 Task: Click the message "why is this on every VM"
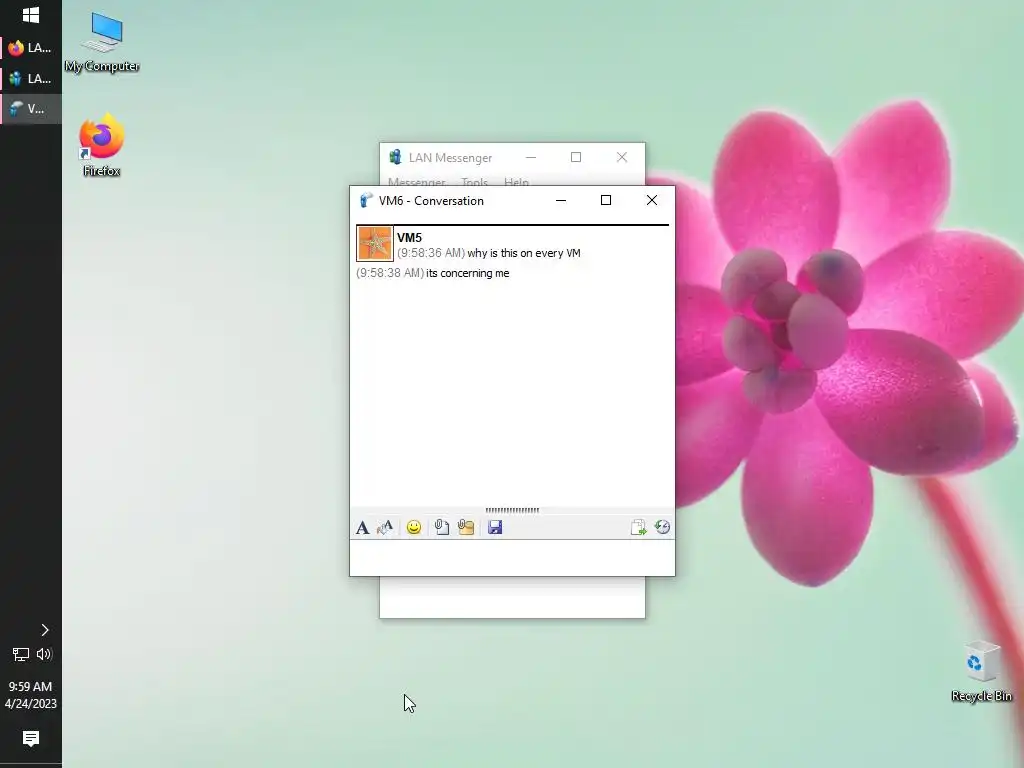(524, 253)
